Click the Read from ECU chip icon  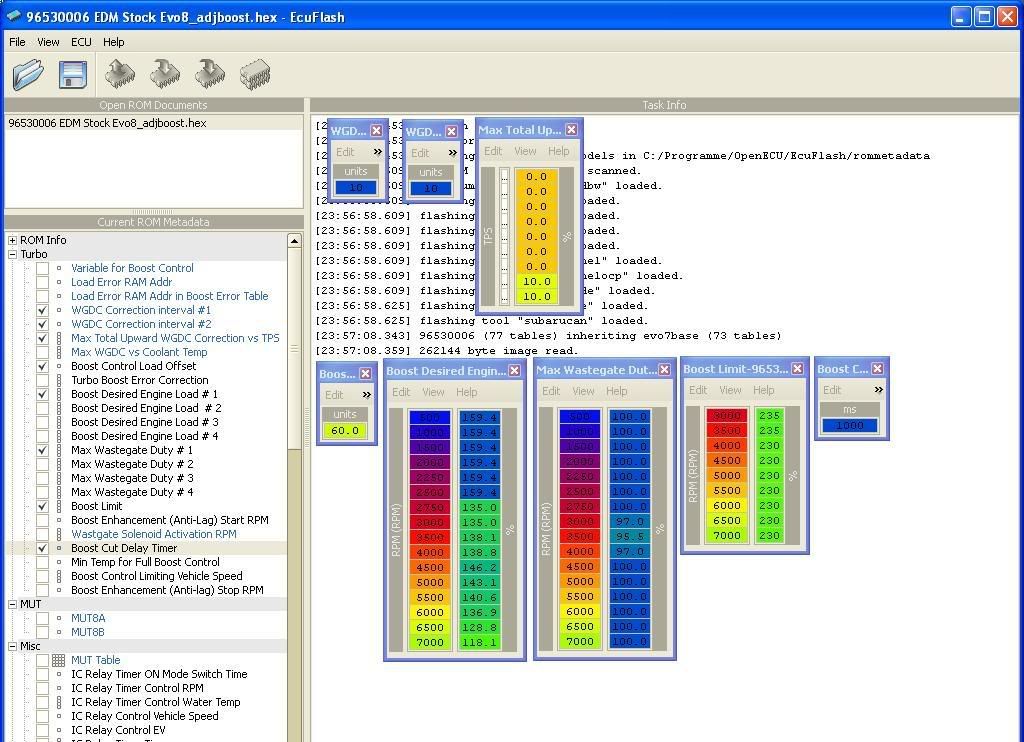[x=121, y=74]
